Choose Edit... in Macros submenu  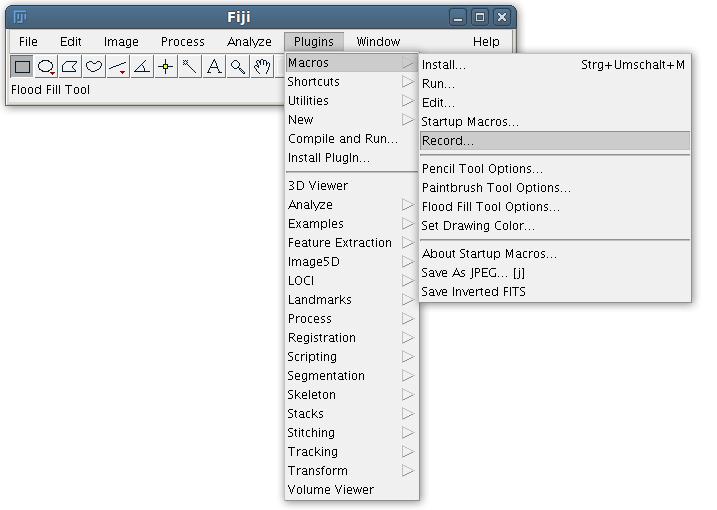point(555,103)
